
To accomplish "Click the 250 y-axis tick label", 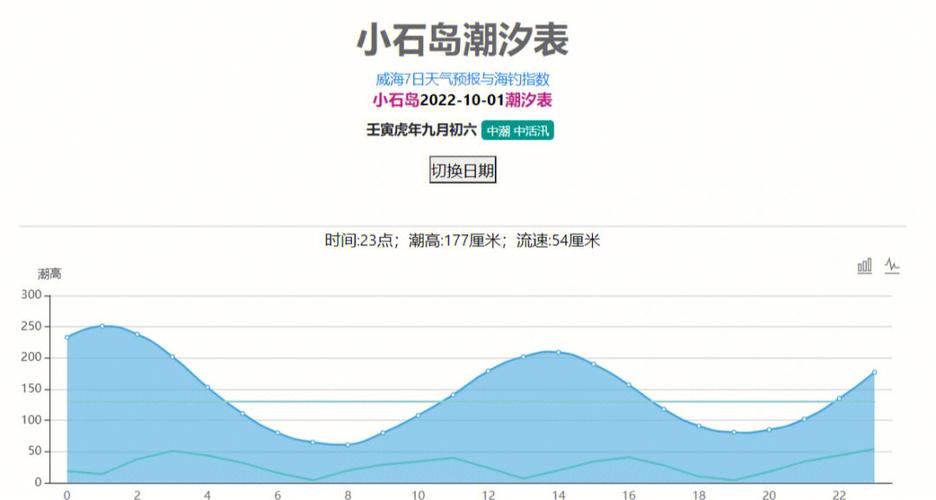I will point(31,326).
